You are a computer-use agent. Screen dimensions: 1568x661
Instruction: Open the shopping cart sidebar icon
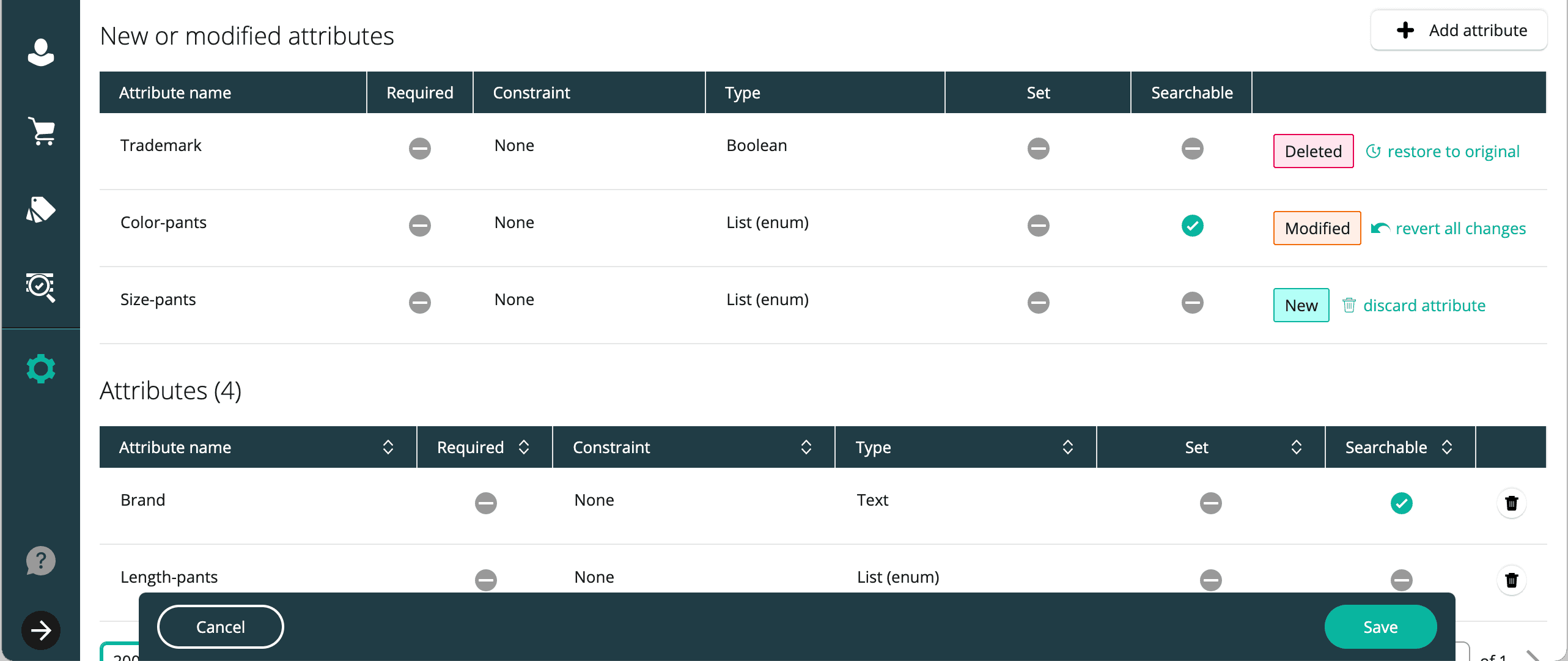click(x=41, y=131)
